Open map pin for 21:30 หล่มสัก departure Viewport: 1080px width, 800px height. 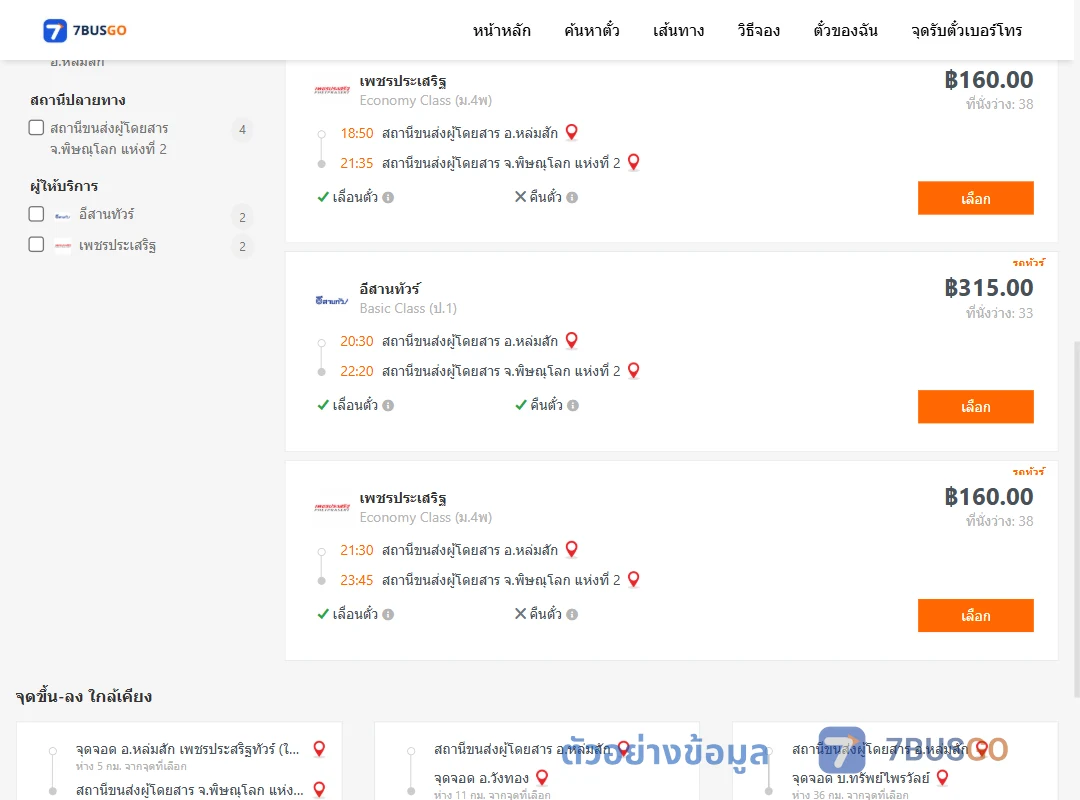pyautogui.click(x=572, y=549)
